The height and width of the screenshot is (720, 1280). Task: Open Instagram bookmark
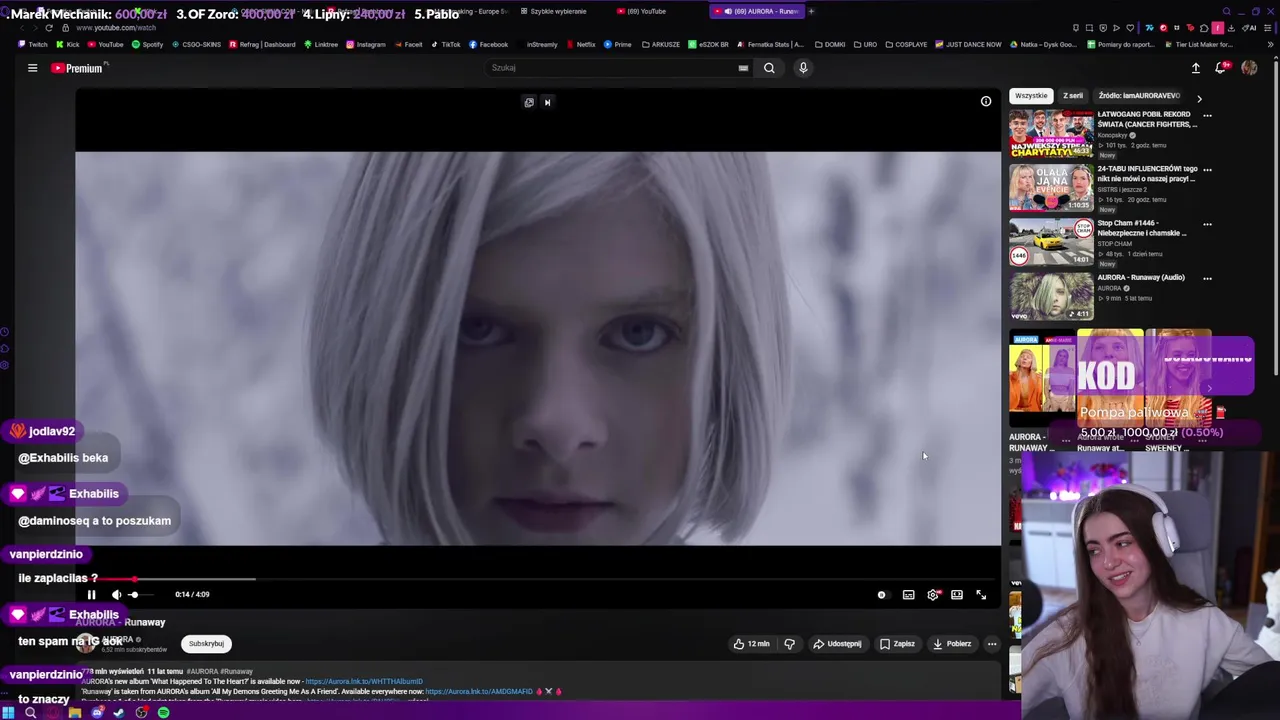[366, 44]
